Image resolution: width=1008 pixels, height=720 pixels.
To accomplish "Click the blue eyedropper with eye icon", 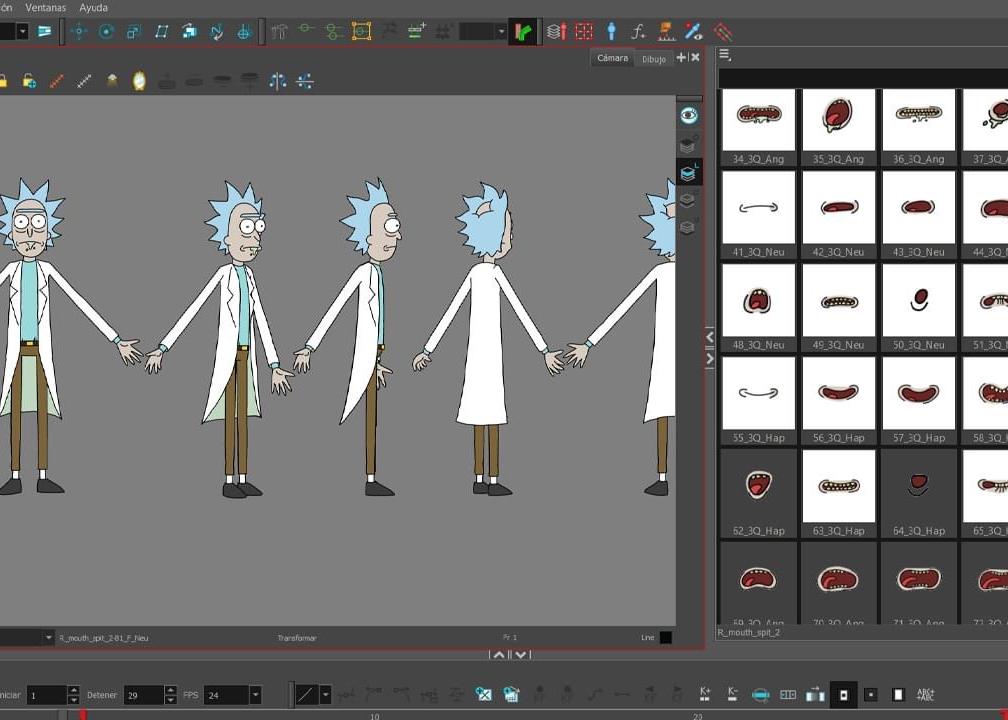I will 694,31.
